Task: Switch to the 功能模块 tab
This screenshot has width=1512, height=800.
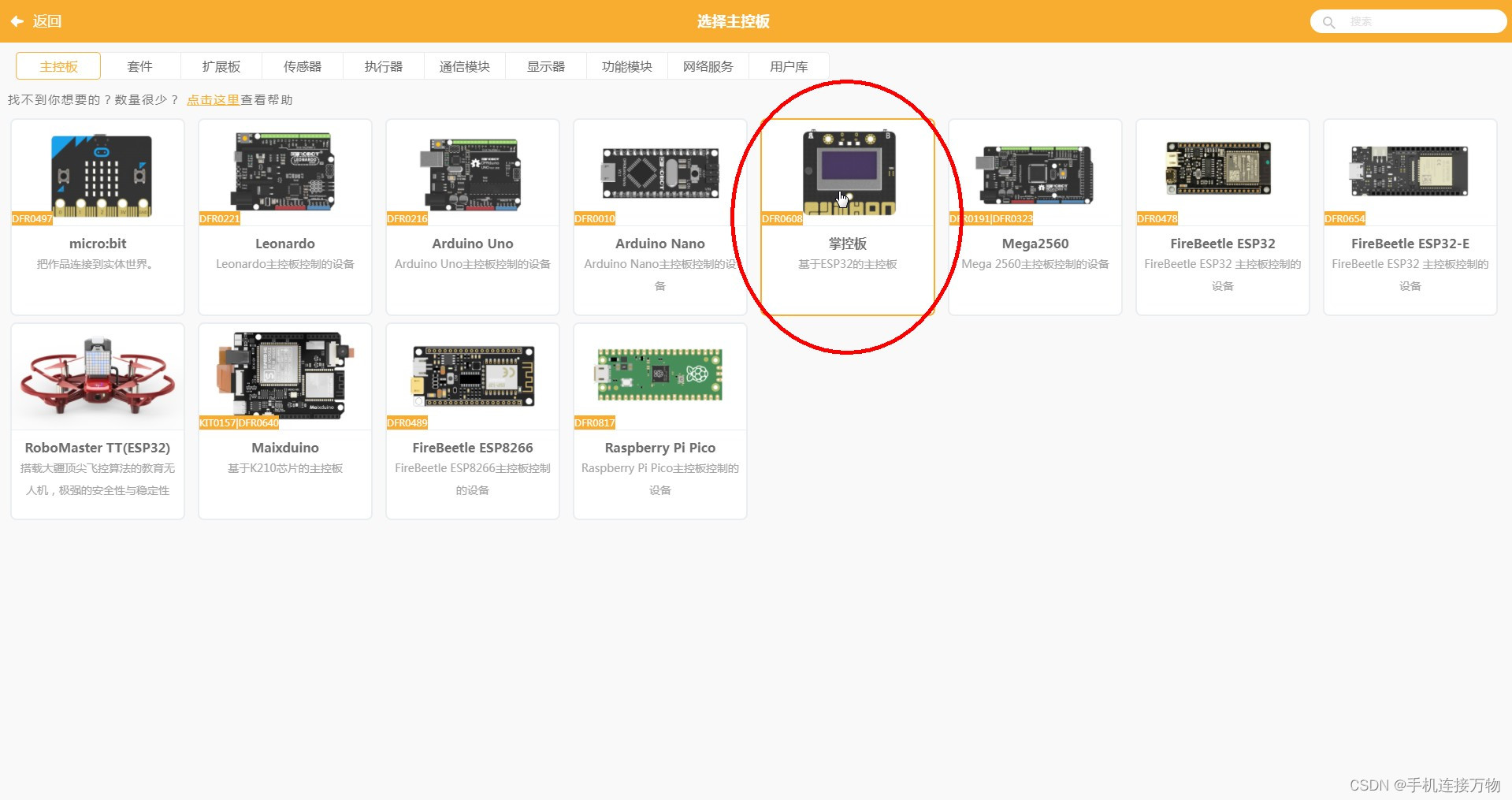Action: coord(626,66)
